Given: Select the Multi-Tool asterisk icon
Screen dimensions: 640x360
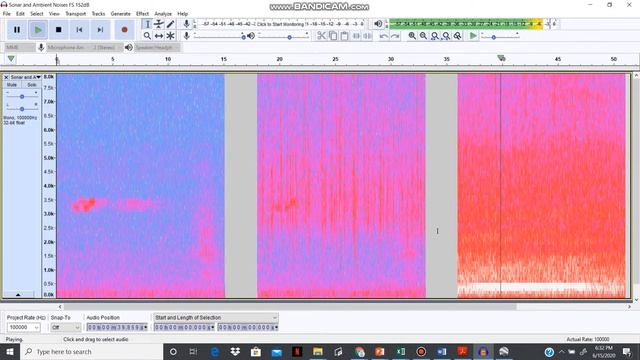Looking at the screenshot, I should coord(171,36).
